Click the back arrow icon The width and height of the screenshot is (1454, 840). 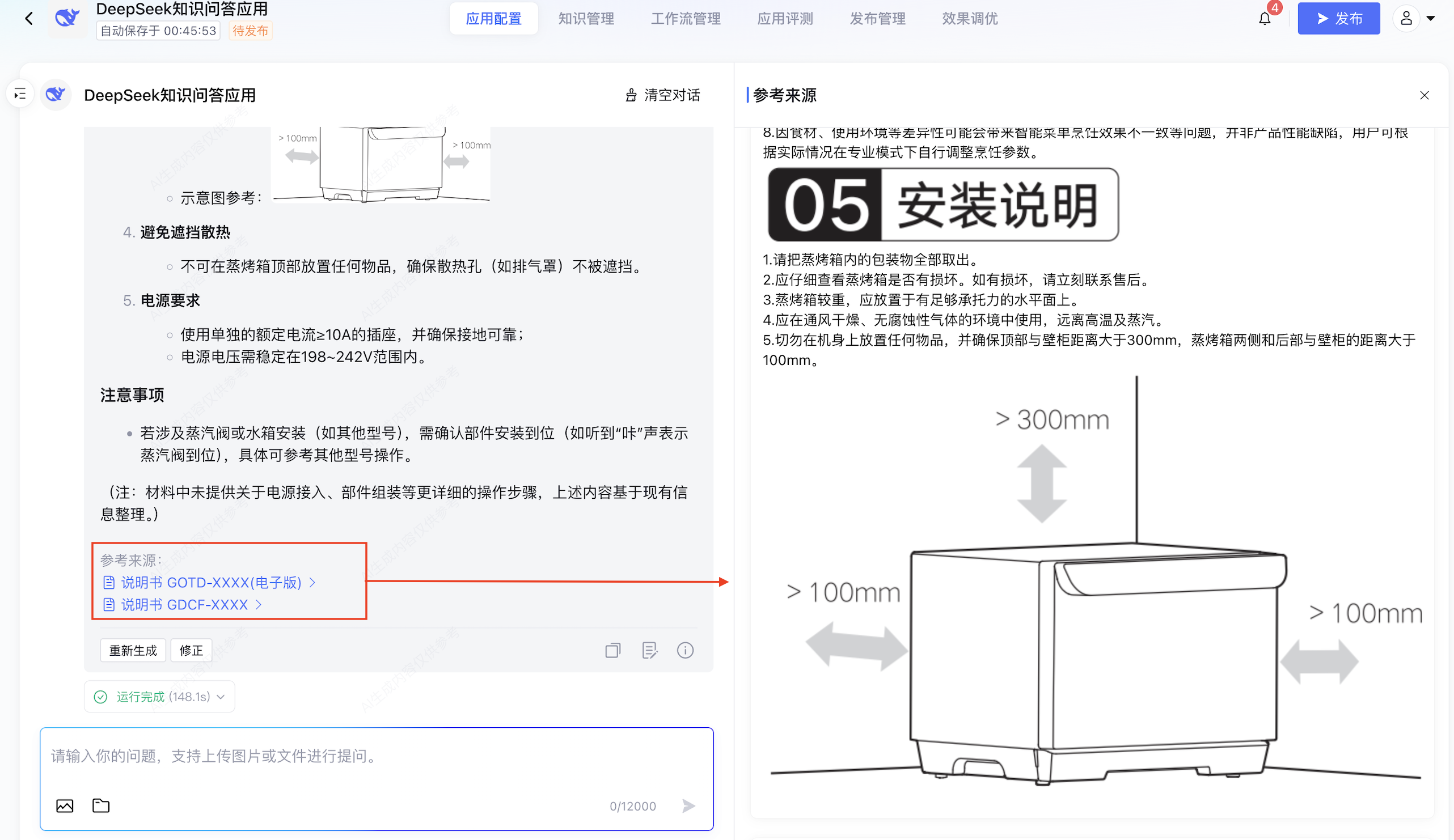29,19
